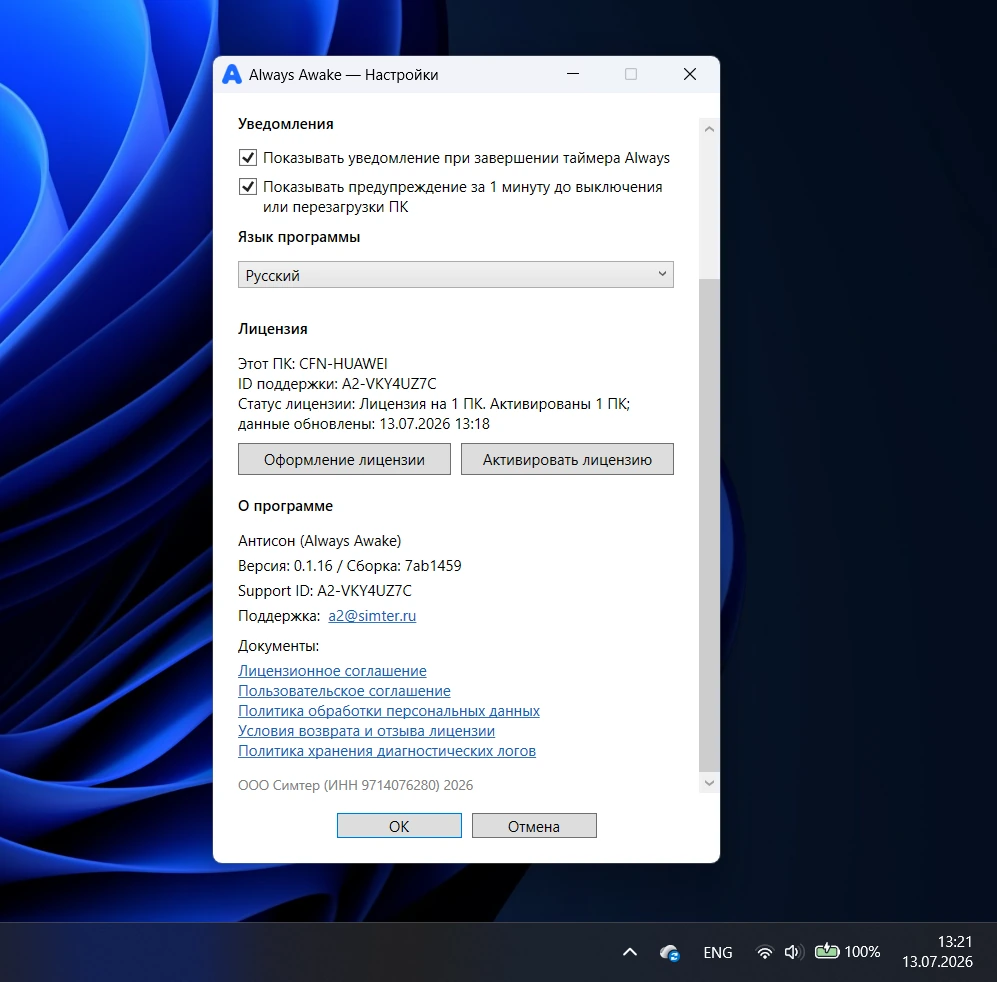
Task: Uncheck the timer completion notification checkbox
Action: (248, 158)
